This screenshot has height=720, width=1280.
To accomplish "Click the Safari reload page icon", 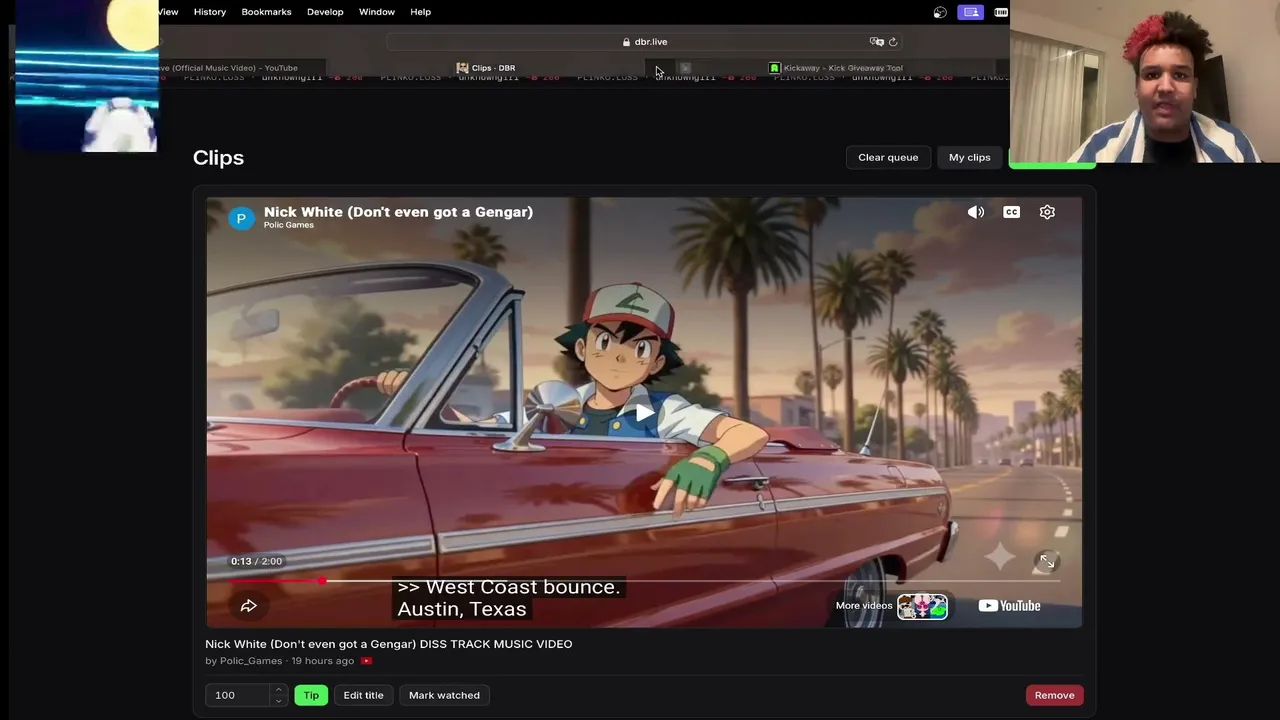I will point(893,42).
